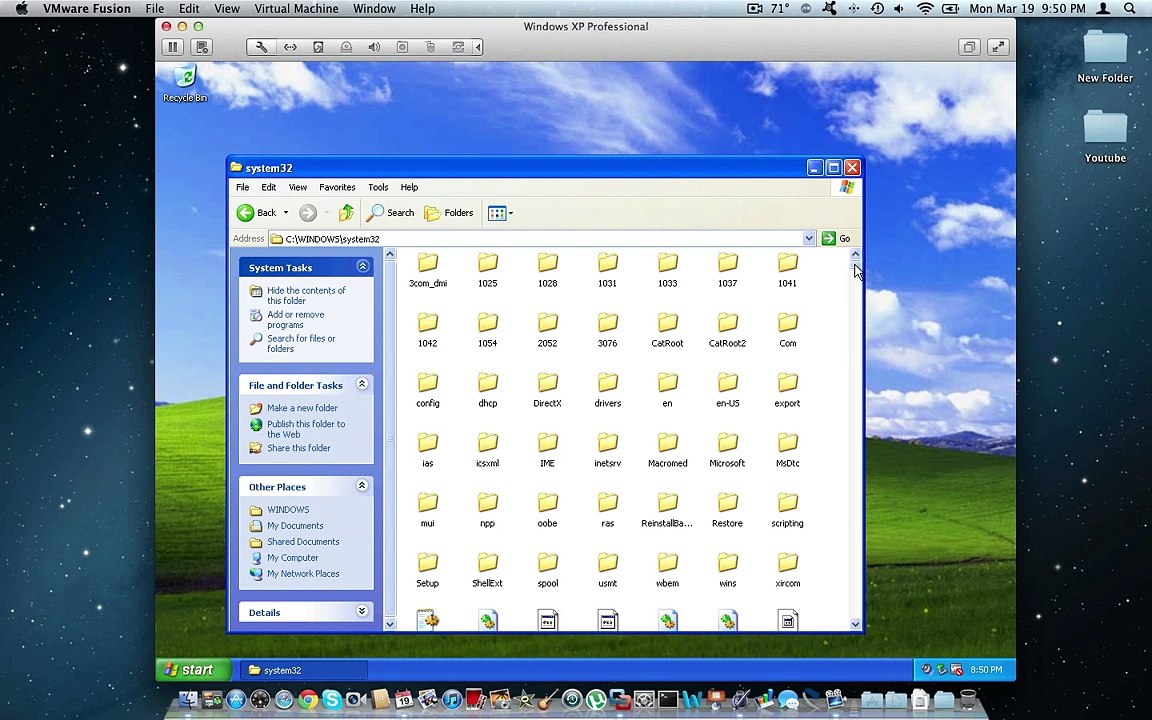
Task: Open the File menu in Explorer
Action: click(242, 187)
